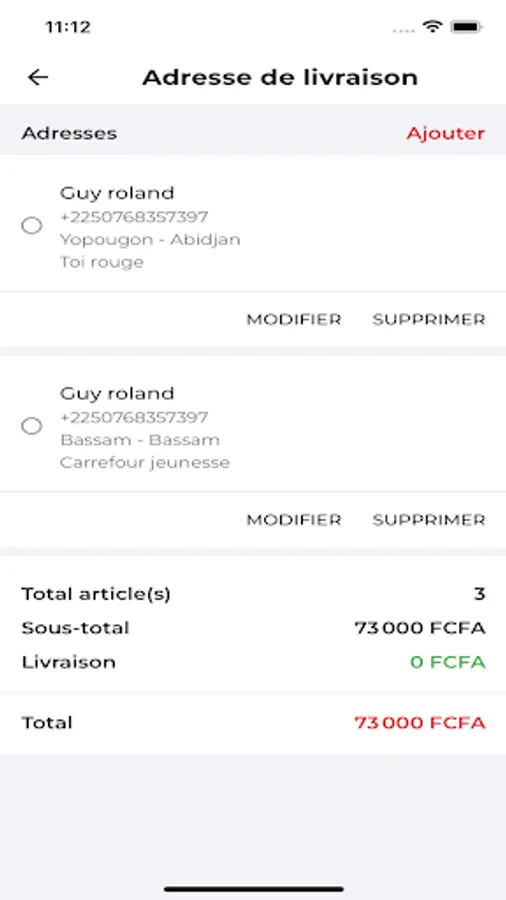Tap the home indicator bar at bottom

pos(253,890)
